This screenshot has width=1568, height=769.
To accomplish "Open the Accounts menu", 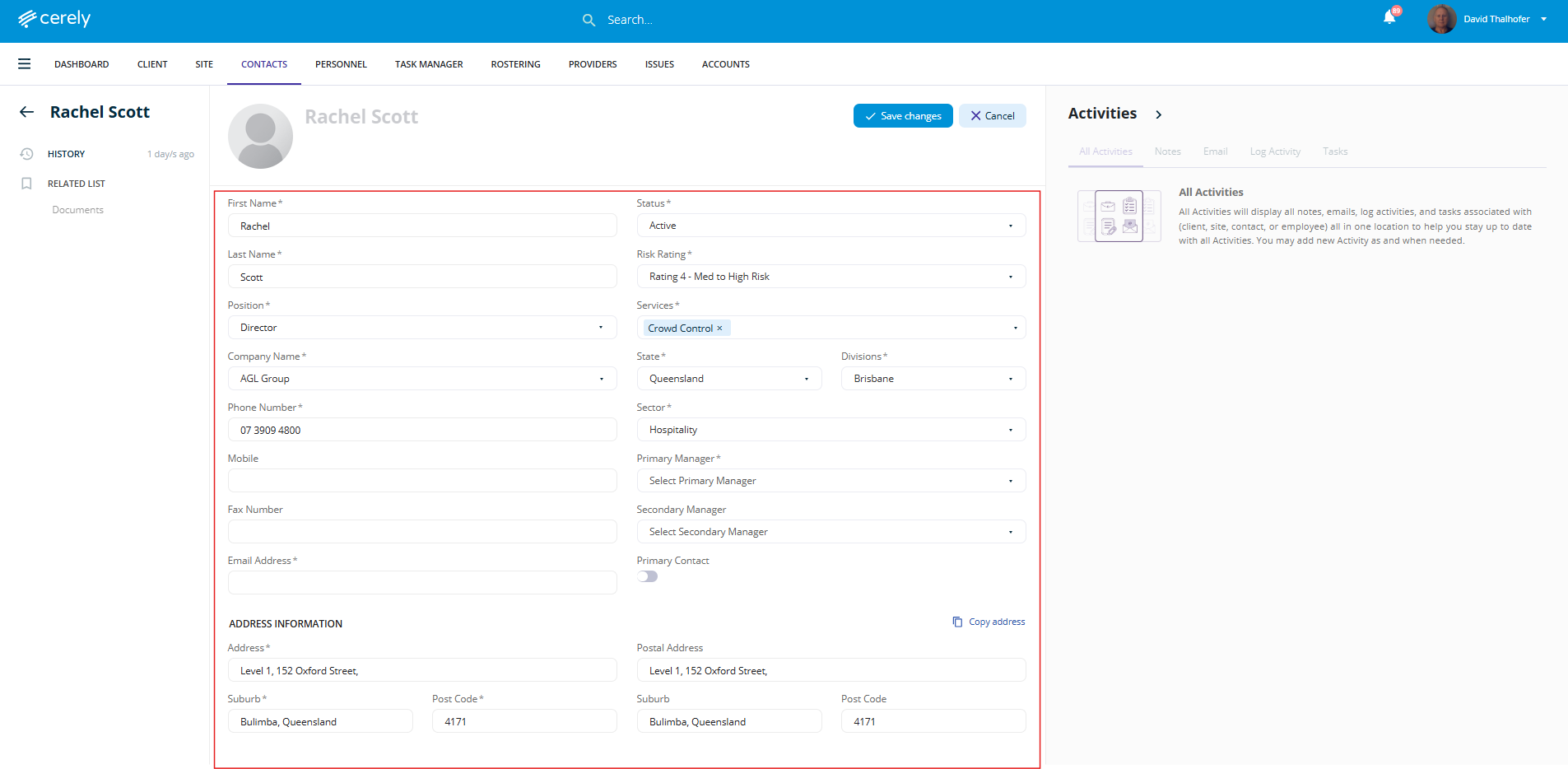I will coord(726,64).
